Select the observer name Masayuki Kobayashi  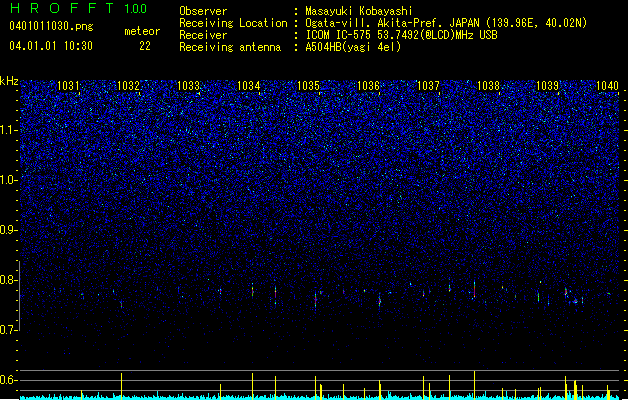pos(359,11)
